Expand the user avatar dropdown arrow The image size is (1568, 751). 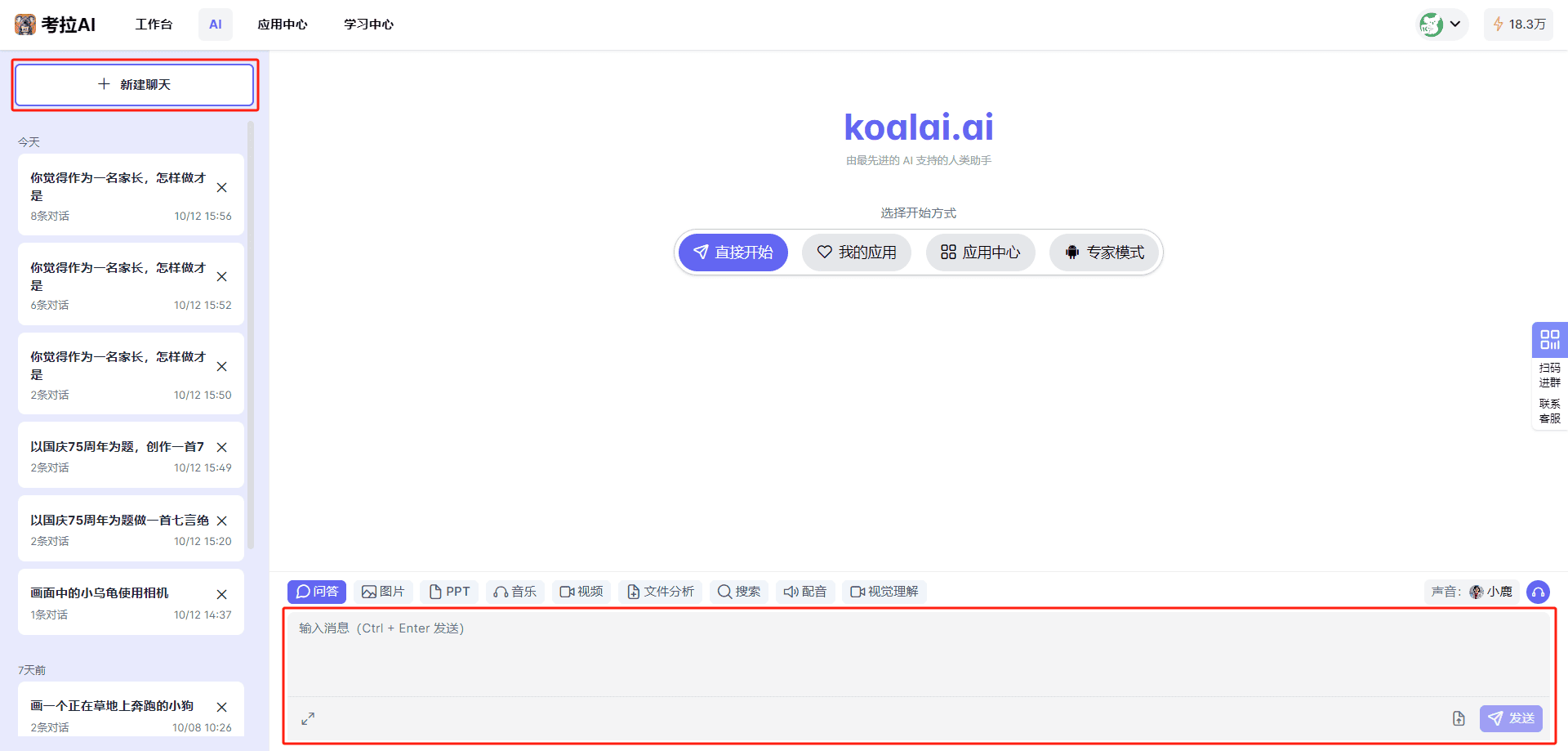coord(1455,25)
